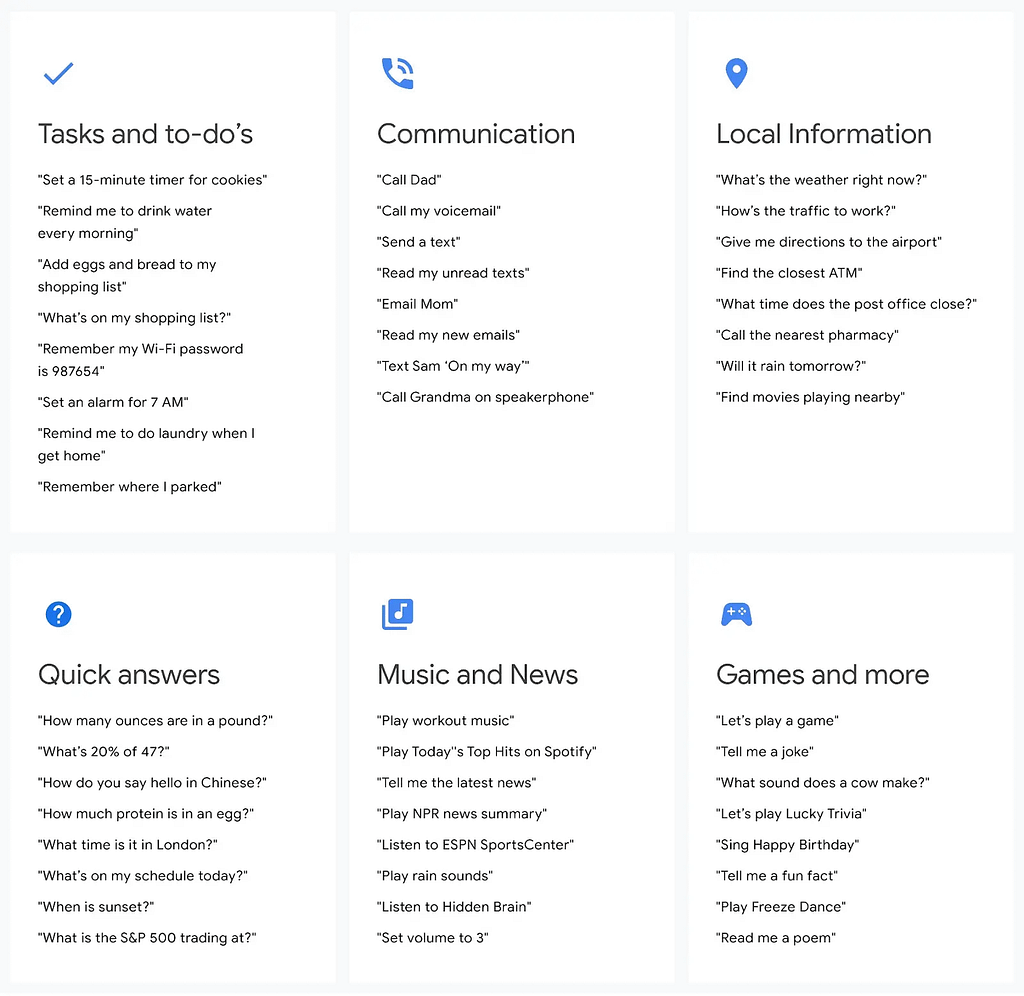
Task: Click "Set an alarm for 7 AM"
Action: 113,402
